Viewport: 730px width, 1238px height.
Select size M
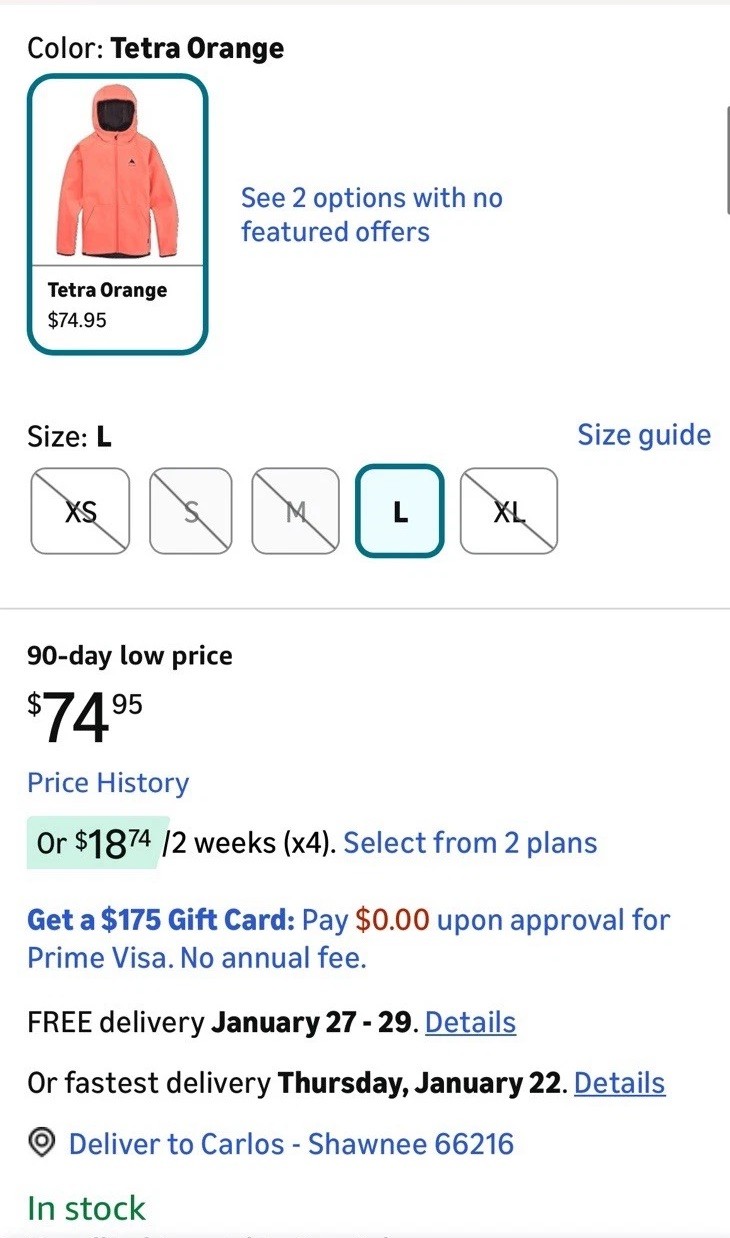tap(294, 511)
